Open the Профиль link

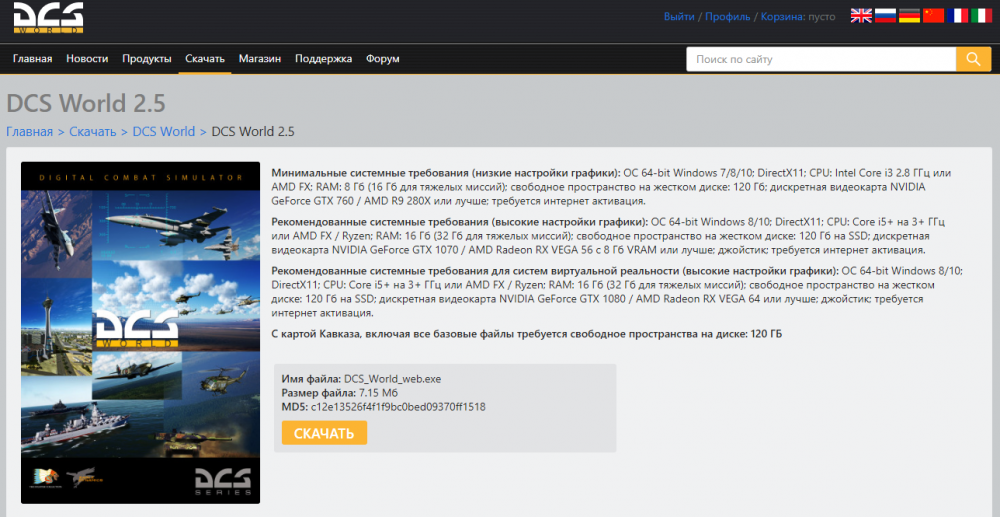point(728,17)
